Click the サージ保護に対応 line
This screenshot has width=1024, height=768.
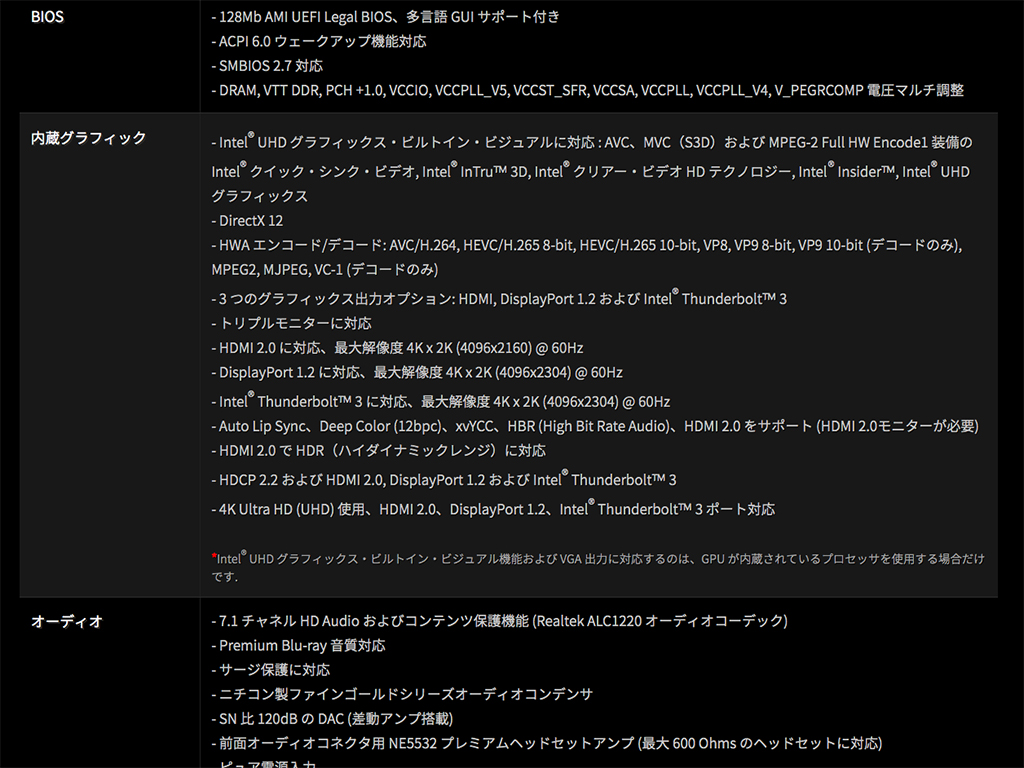[x=270, y=670]
